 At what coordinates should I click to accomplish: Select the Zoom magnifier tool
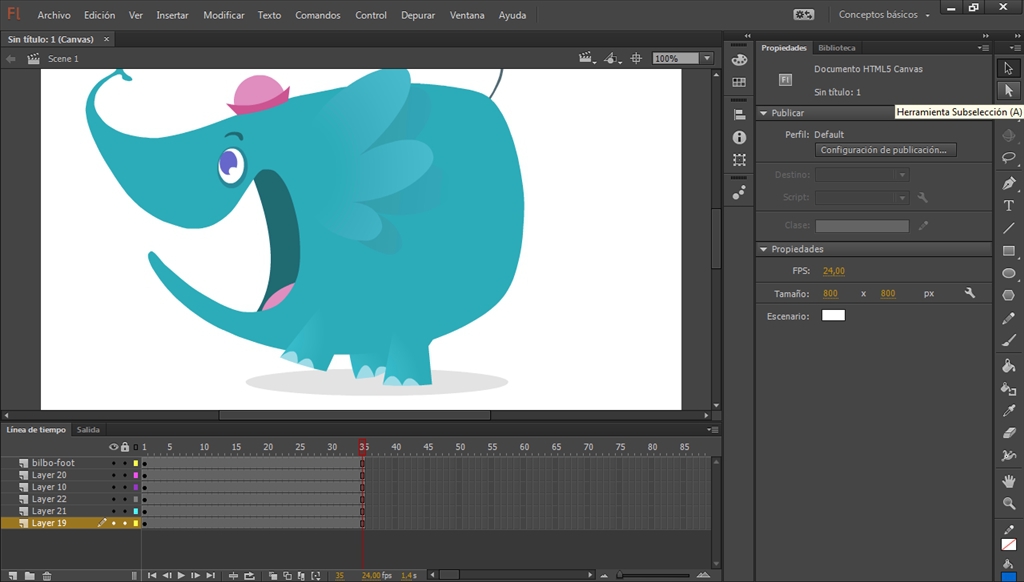point(1008,504)
